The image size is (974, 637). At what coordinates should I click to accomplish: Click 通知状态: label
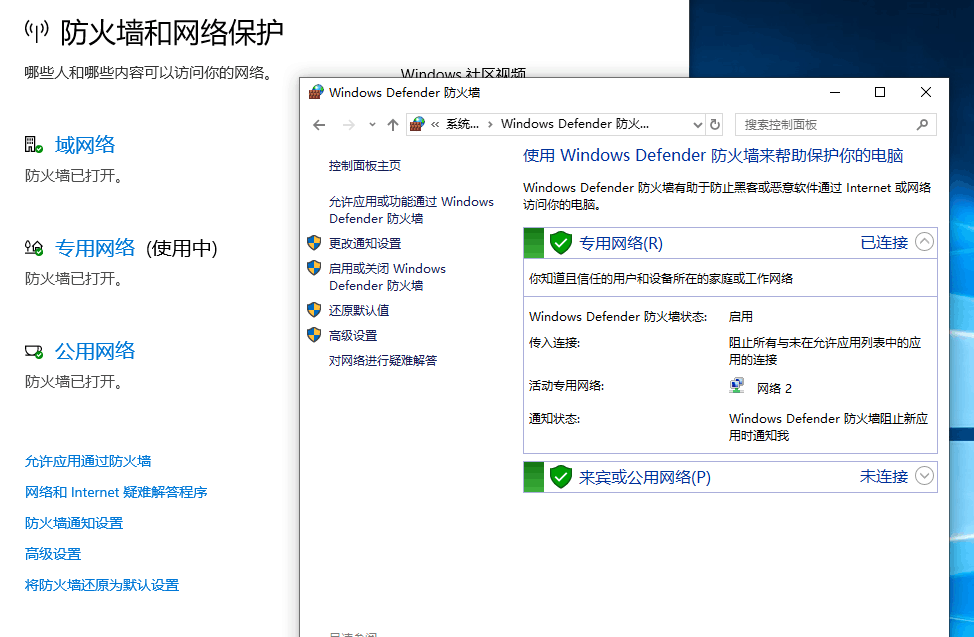point(554,419)
